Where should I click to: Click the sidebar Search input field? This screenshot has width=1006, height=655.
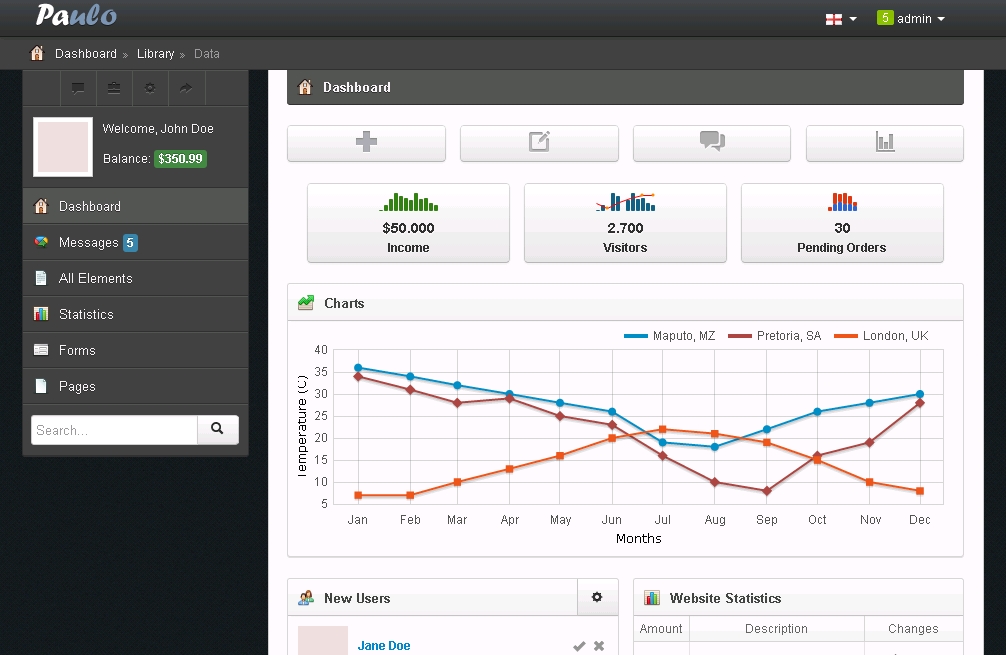coord(114,430)
